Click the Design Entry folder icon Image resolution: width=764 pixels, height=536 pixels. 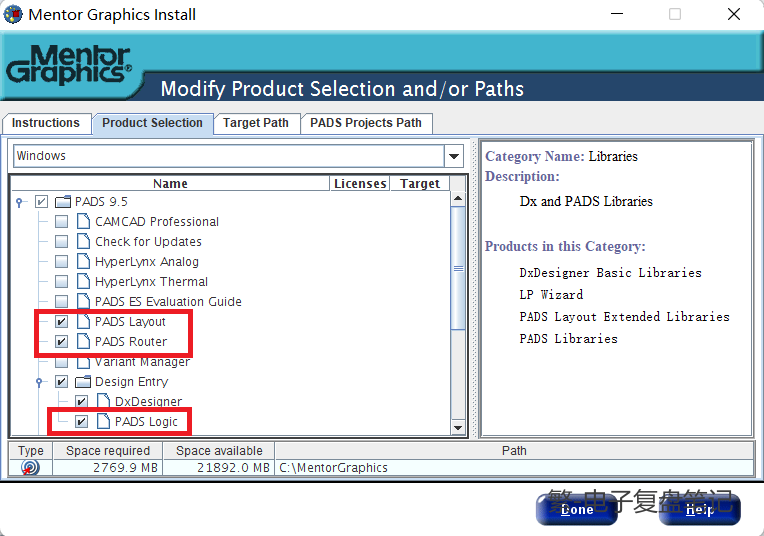[x=83, y=381]
